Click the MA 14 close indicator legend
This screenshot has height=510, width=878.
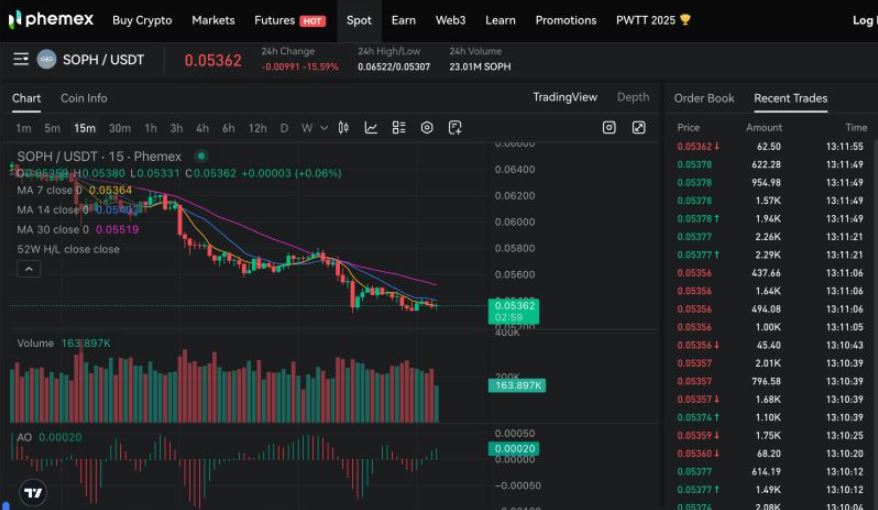click(77, 210)
